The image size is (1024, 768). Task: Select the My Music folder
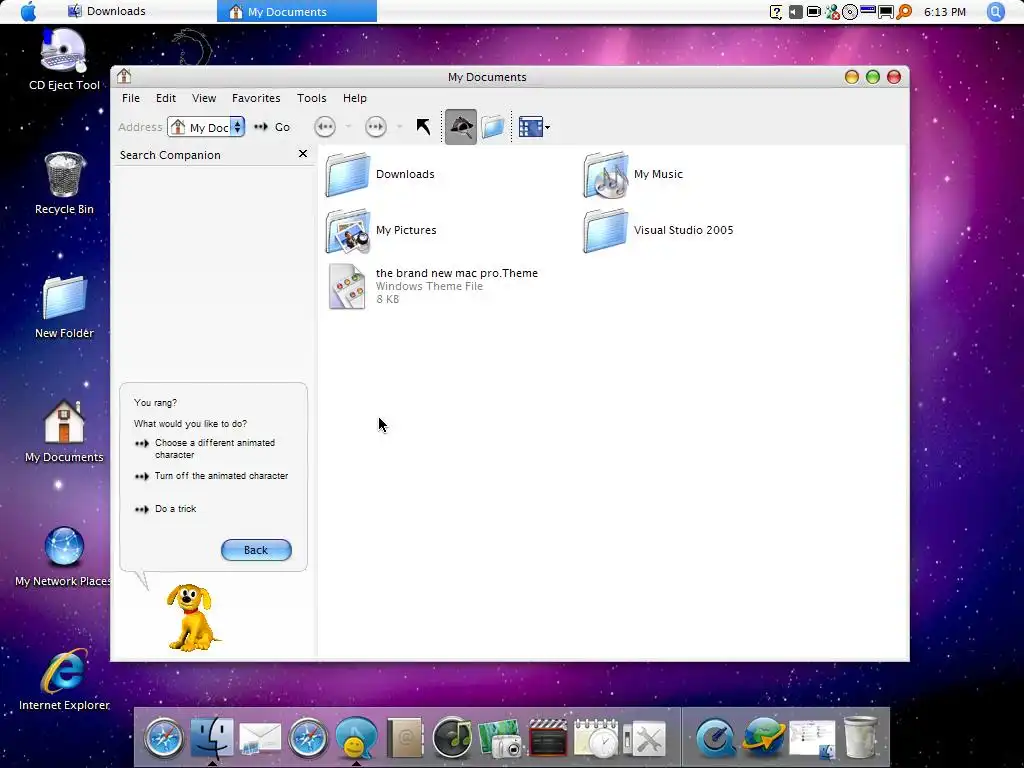(x=633, y=174)
